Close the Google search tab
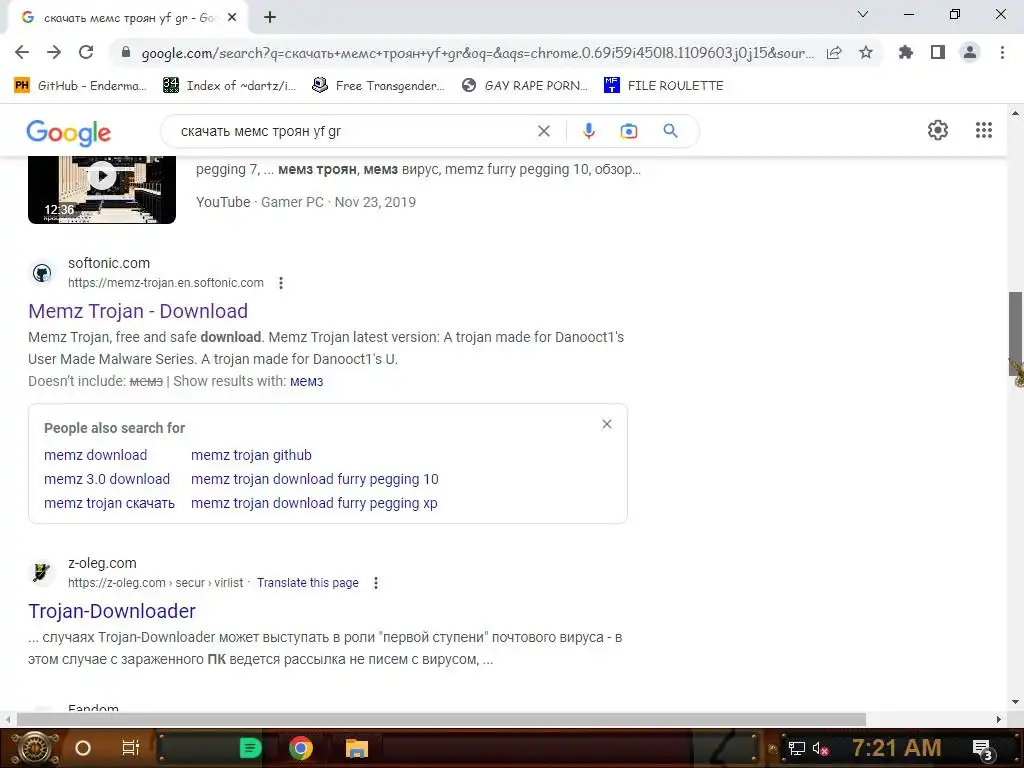 click(232, 18)
